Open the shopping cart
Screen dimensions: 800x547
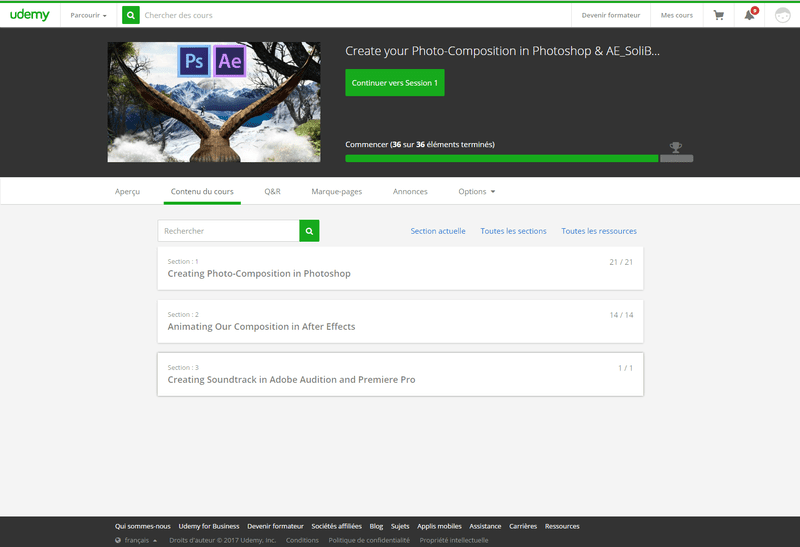[x=718, y=15]
